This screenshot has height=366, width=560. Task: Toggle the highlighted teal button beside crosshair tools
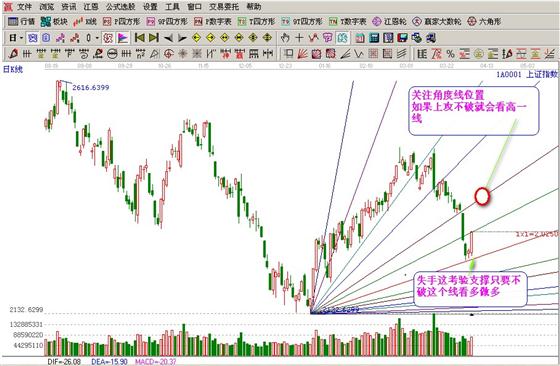[342, 37]
